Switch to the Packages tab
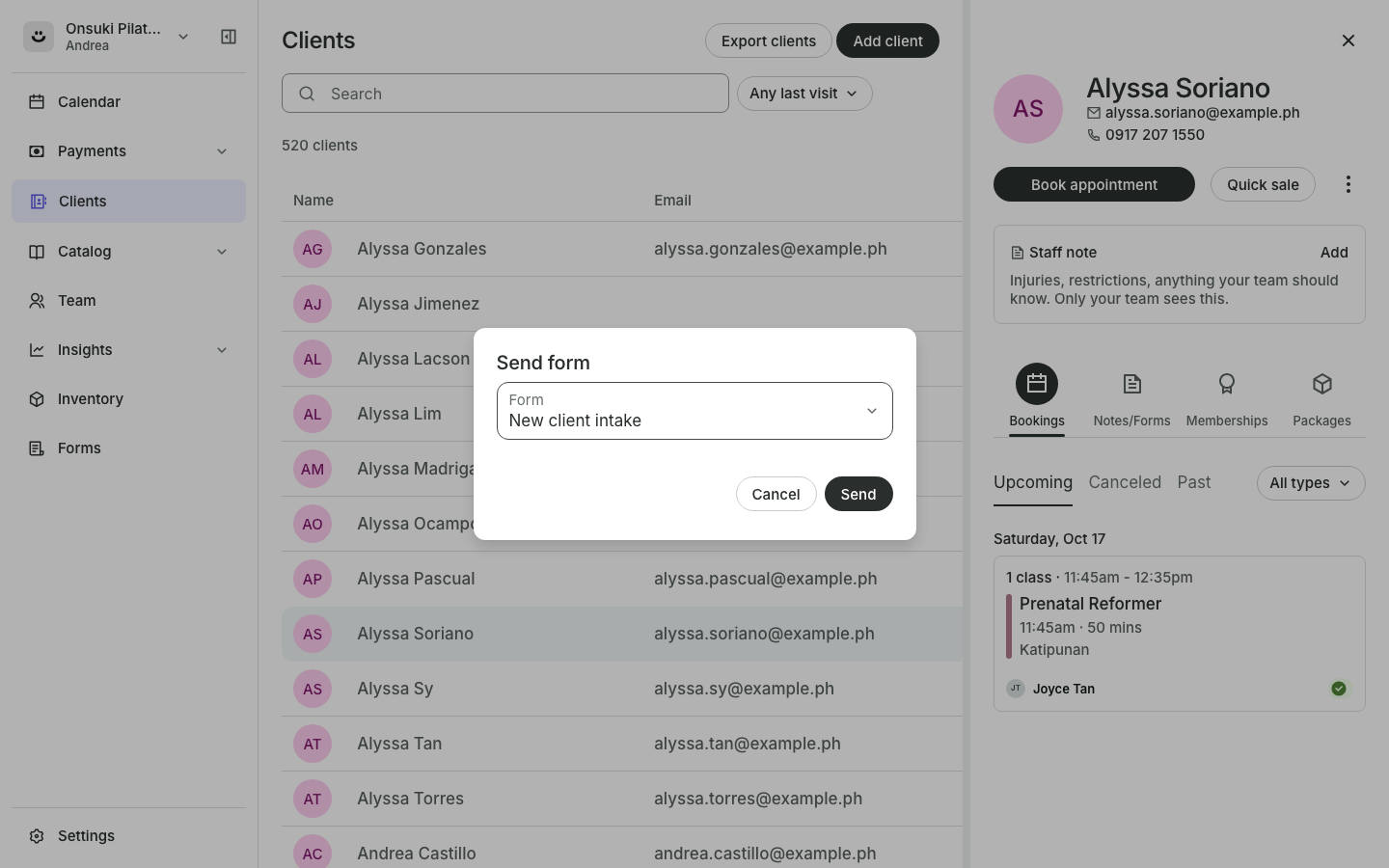The width and height of the screenshot is (1389, 868). (x=1321, y=397)
